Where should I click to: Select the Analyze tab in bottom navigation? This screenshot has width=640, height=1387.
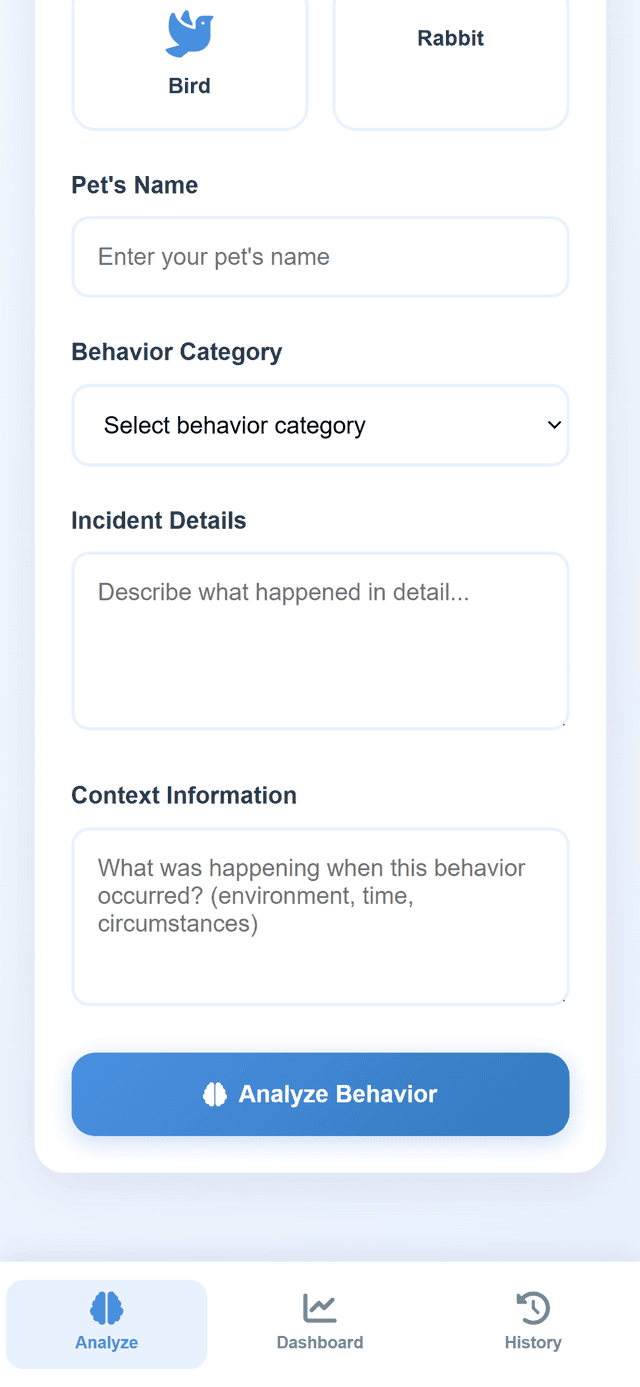[x=106, y=1323]
